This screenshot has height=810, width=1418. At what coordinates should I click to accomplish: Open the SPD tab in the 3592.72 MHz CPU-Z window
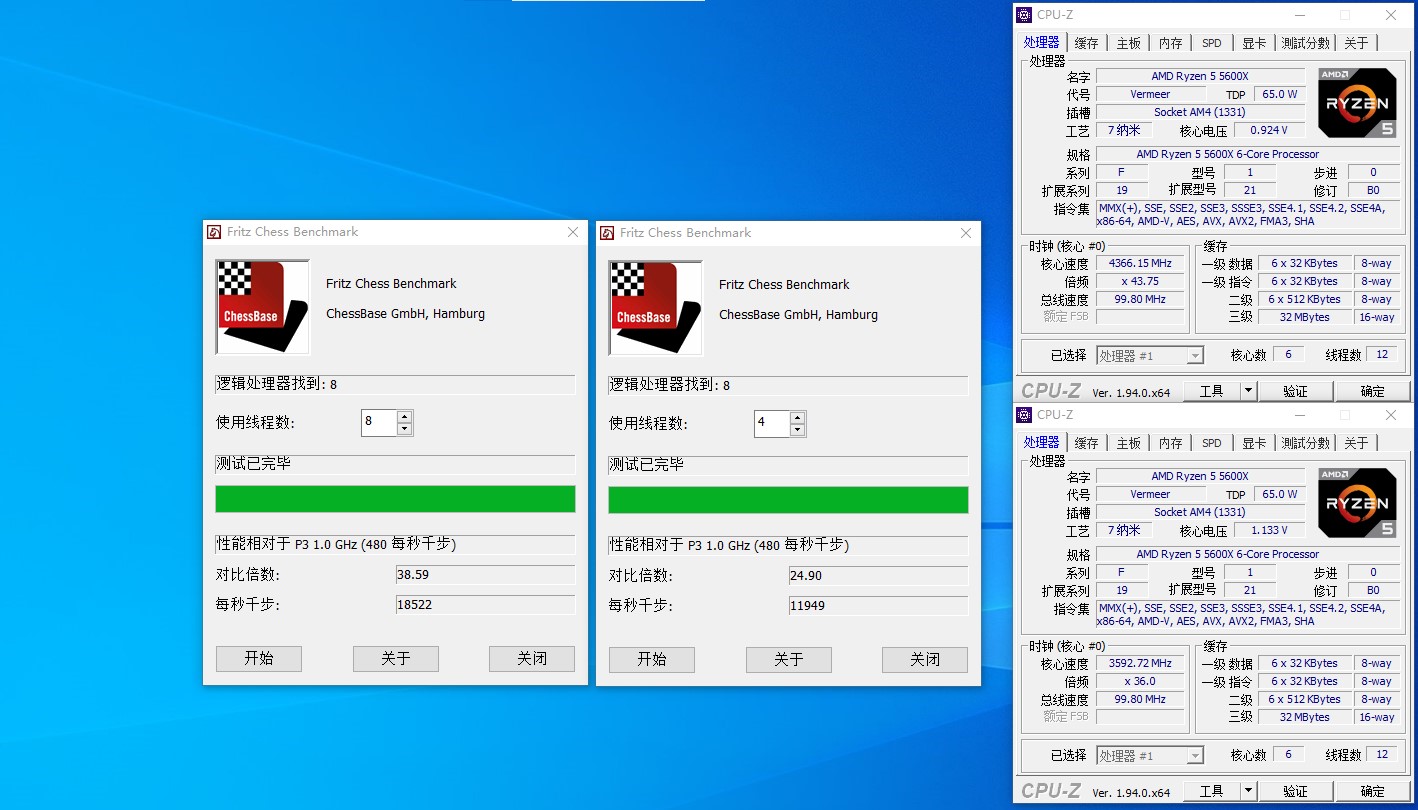point(1212,443)
